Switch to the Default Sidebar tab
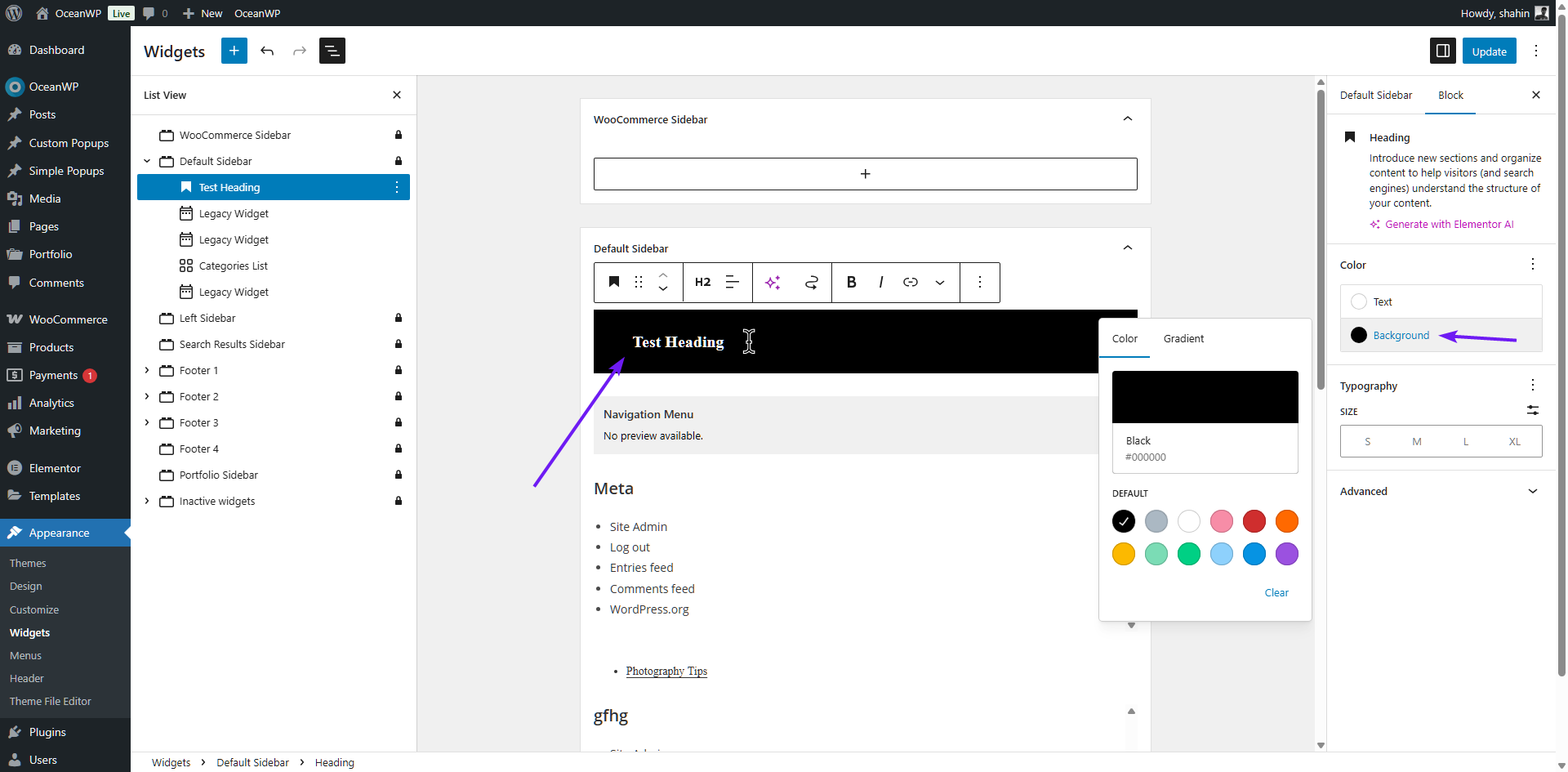This screenshot has height=772, width=1568. pyautogui.click(x=1375, y=95)
